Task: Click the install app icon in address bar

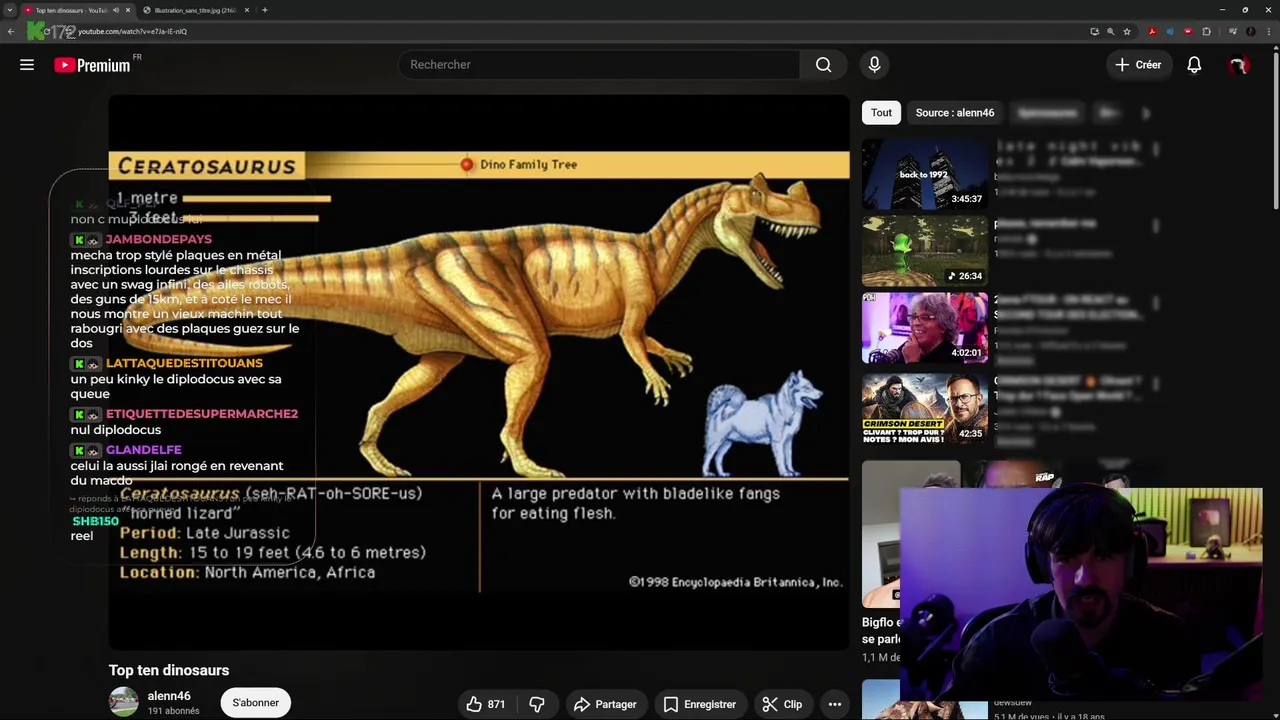Action: tap(1095, 31)
